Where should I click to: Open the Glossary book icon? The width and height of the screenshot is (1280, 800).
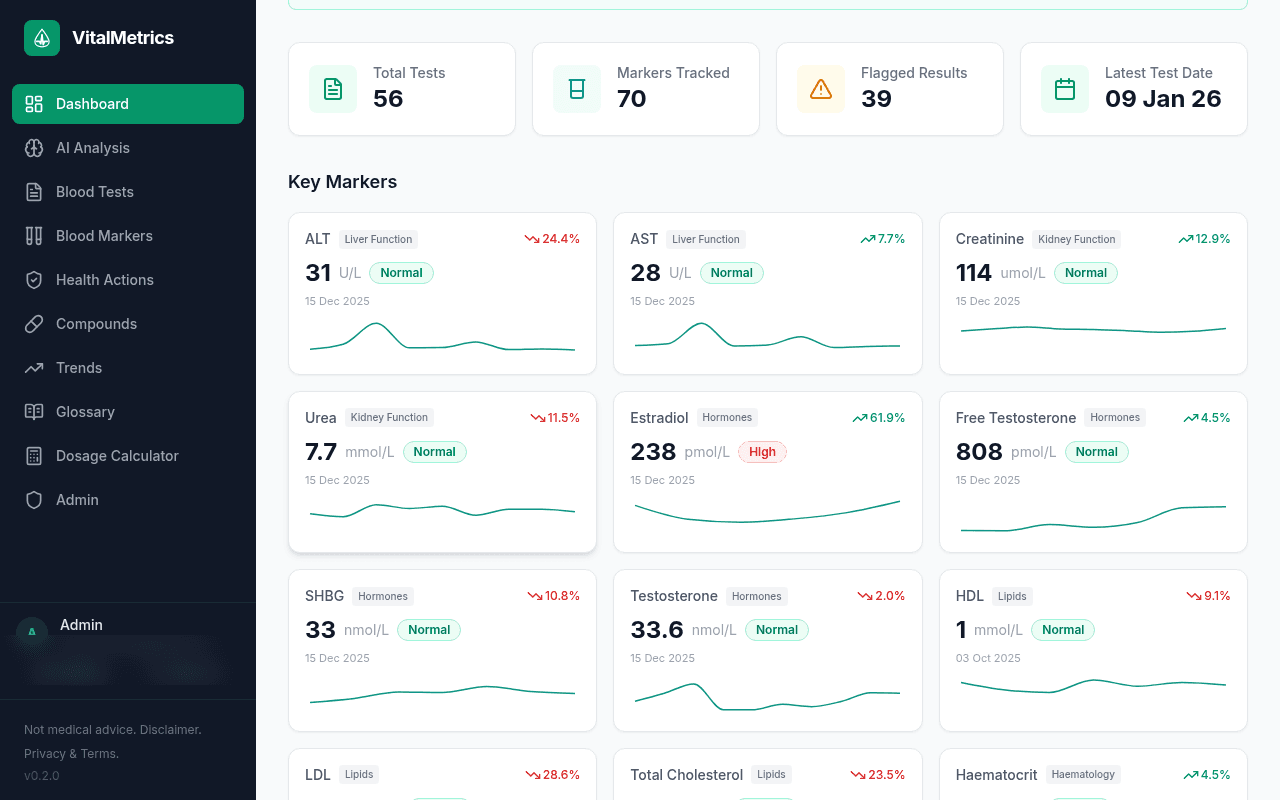point(33,412)
